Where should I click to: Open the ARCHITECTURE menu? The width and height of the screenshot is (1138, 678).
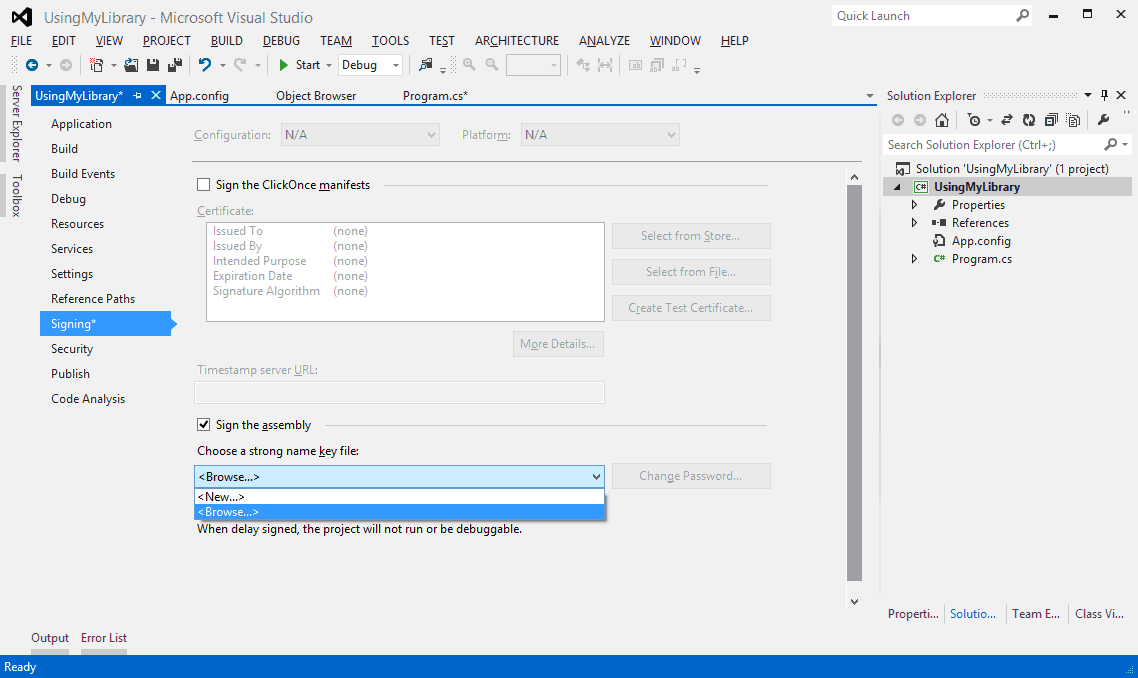click(x=517, y=41)
